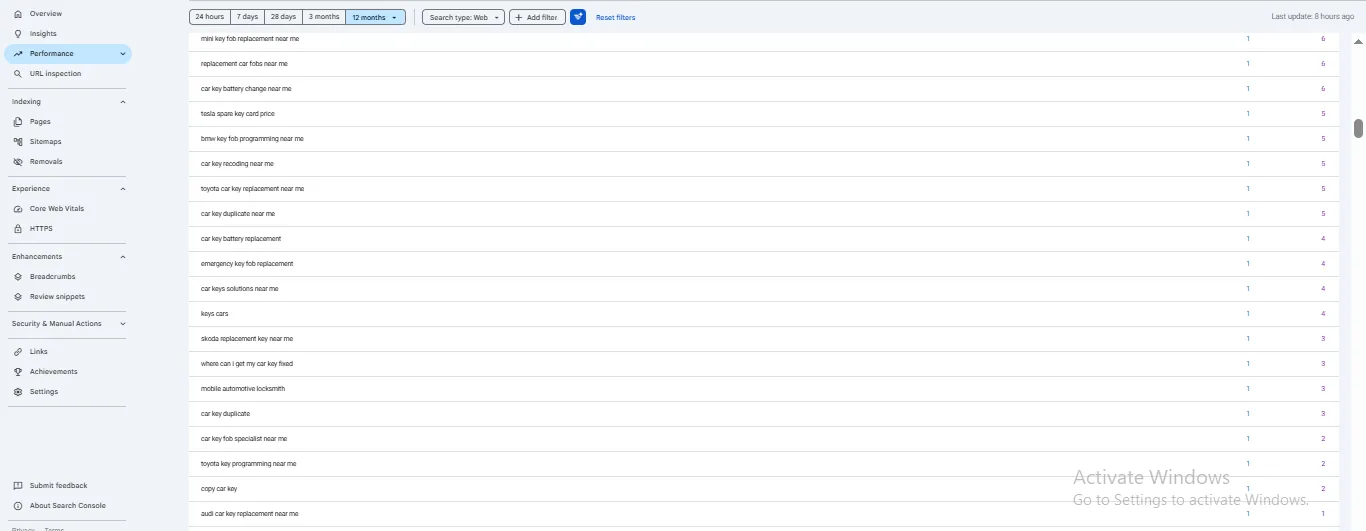
Task: Open the Search type: Web dropdown
Action: point(463,17)
